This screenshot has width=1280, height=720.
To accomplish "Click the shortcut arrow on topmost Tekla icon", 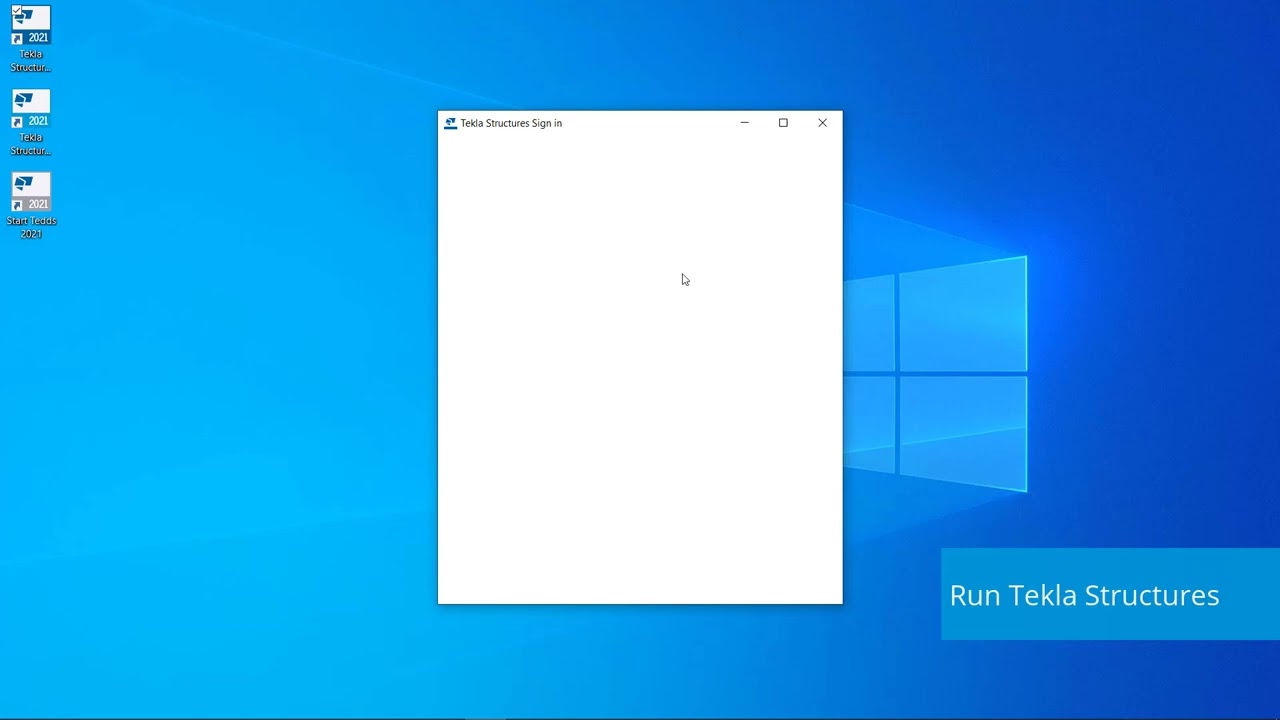I will click(x=17, y=39).
